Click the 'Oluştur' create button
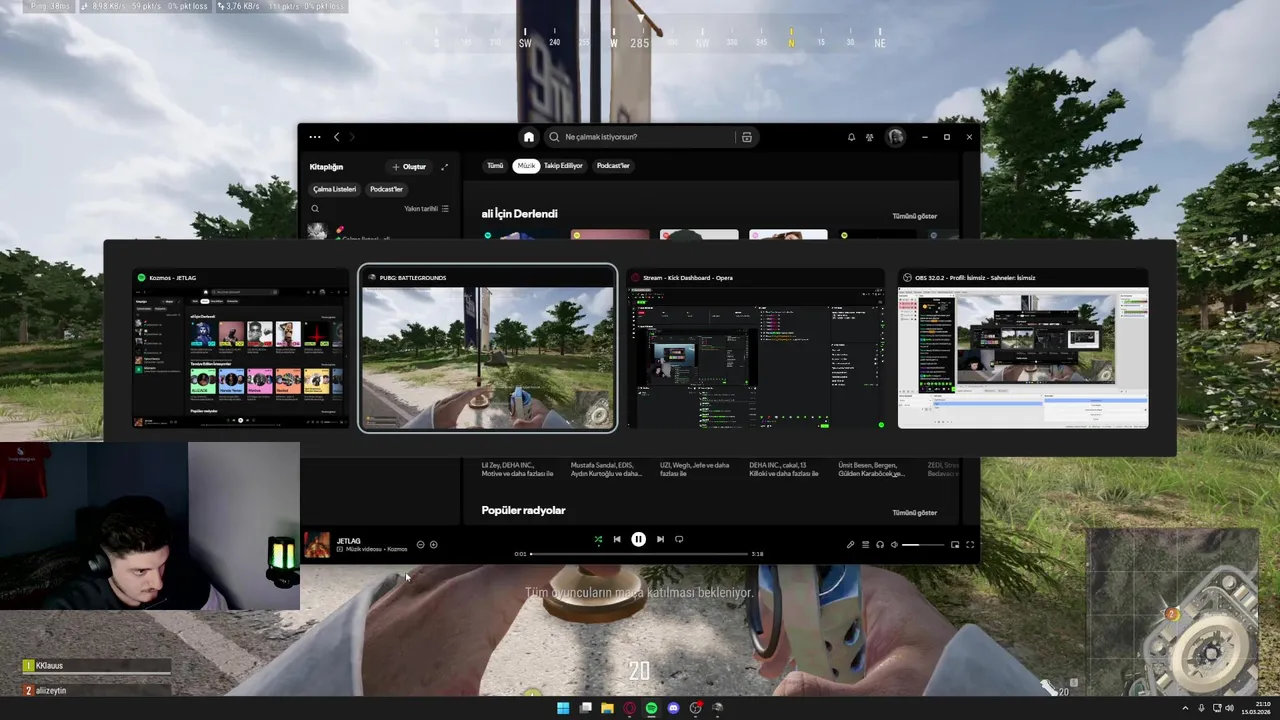This screenshot has width=1280, height=720. 409,167
